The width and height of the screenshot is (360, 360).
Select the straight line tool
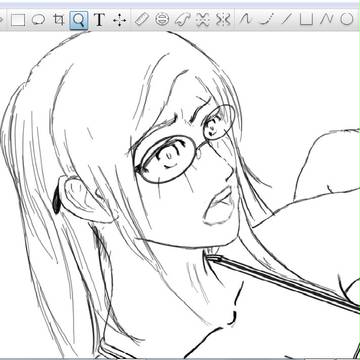click(x=286, y=19)
